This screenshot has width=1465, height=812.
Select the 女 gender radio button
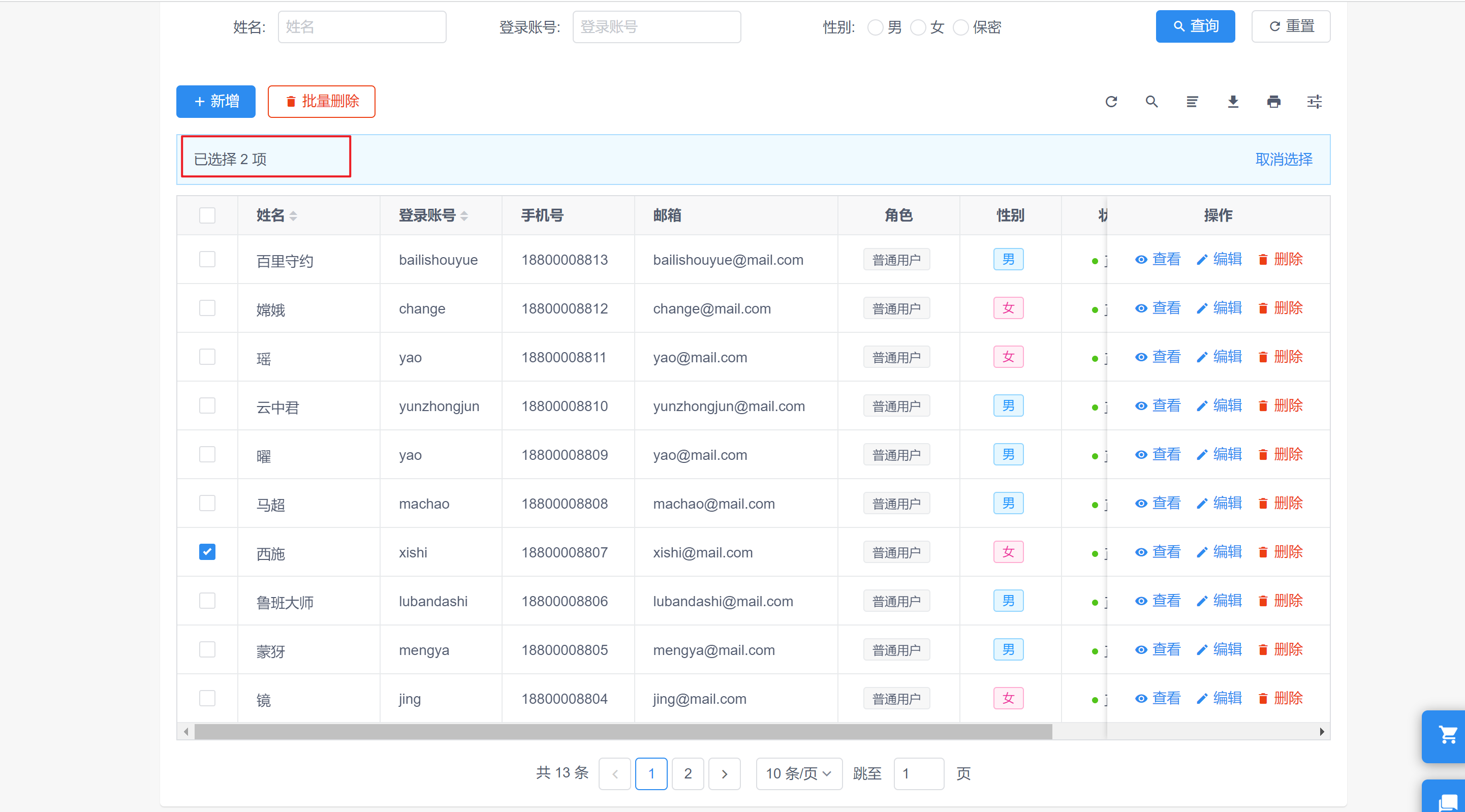(918, 27)
